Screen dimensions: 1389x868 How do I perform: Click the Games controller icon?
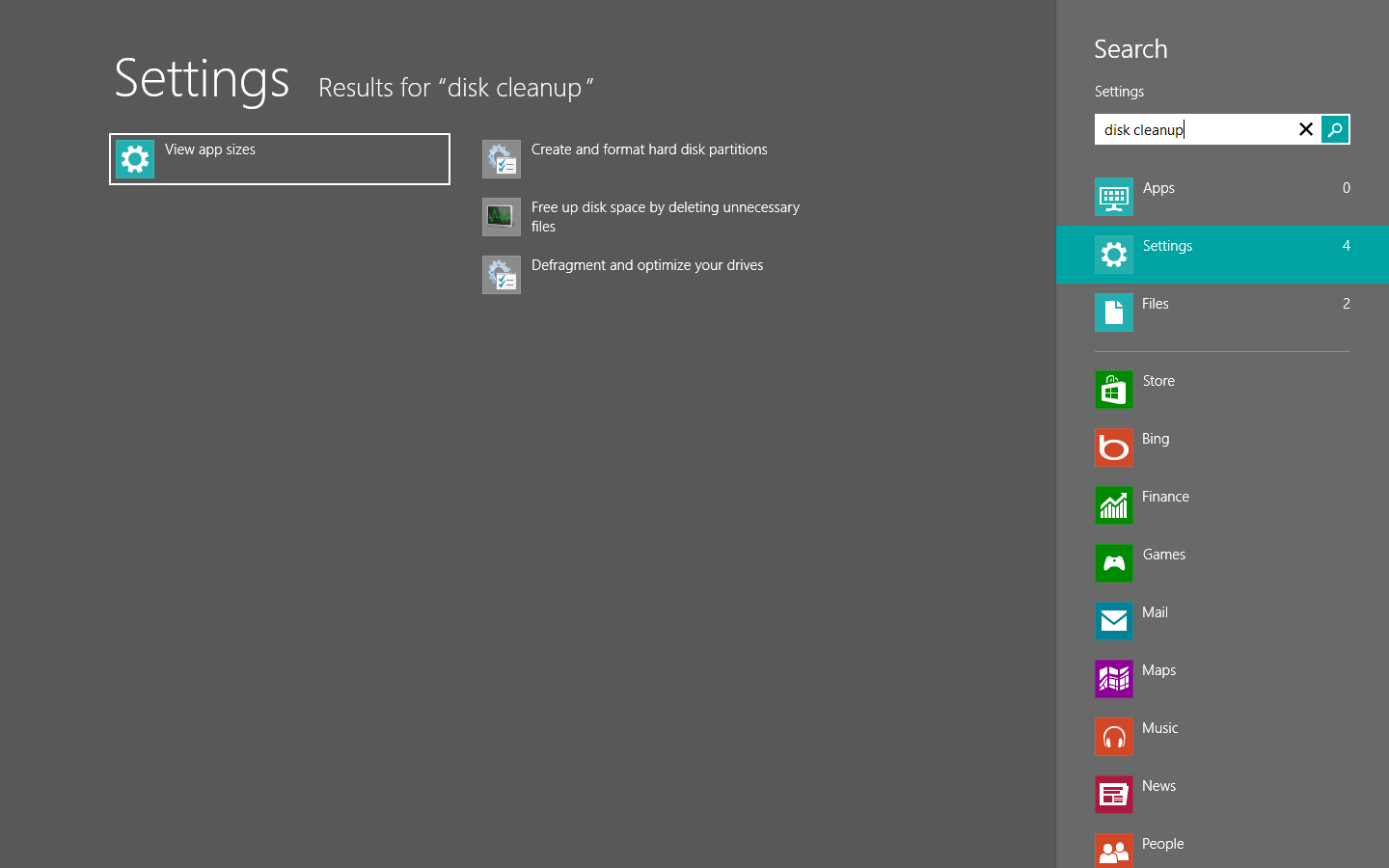1114,563
